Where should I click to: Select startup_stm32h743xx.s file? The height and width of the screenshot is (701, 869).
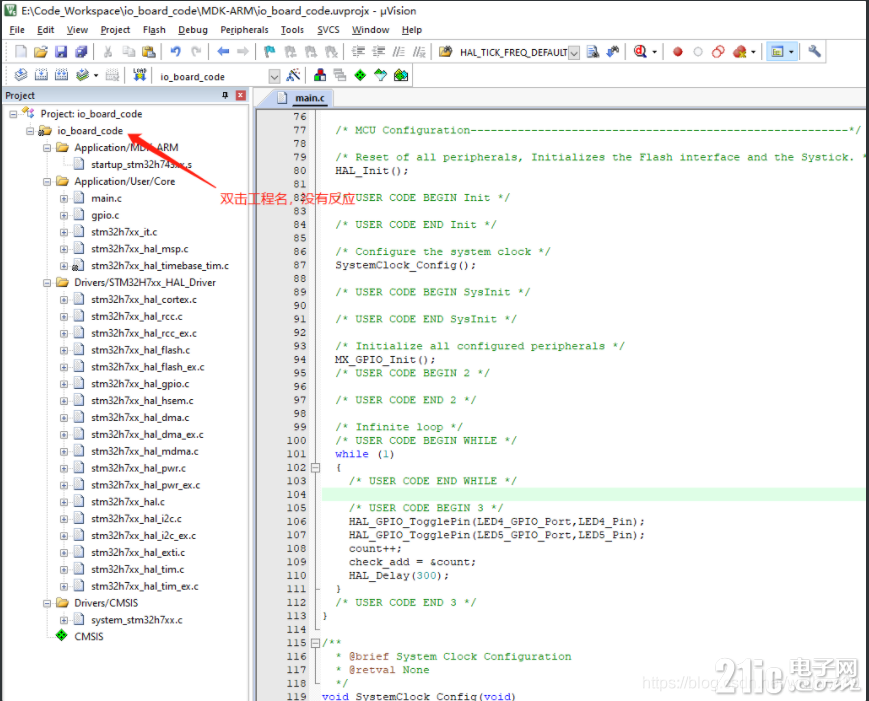pyautogui.click(x=141, y=165)
